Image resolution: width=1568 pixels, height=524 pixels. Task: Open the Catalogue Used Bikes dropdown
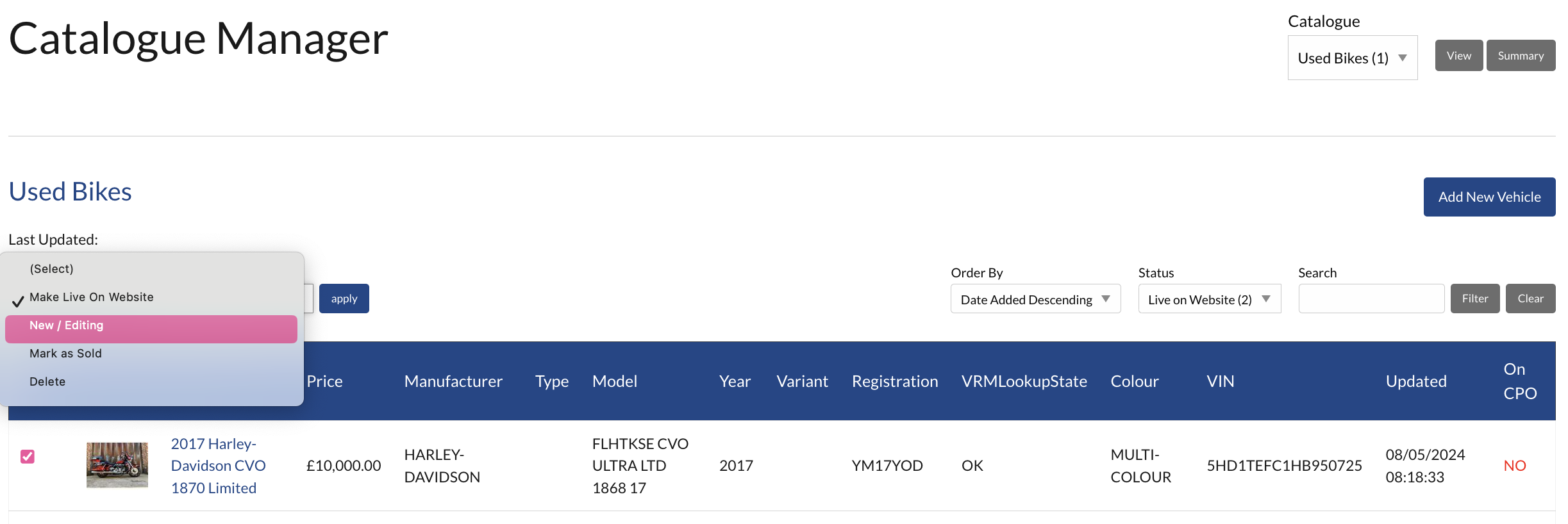(x=1352, y=58)
